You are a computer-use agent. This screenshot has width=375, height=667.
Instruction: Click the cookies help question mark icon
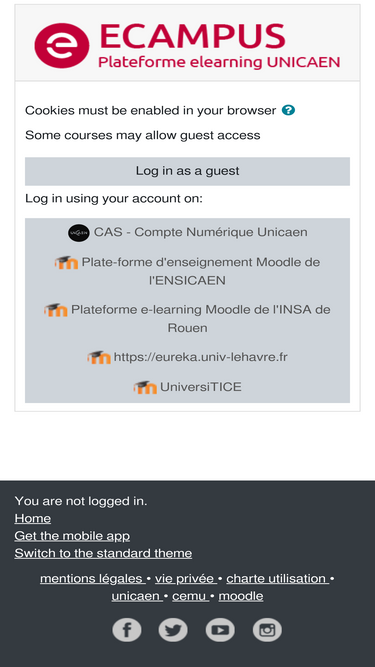click(x=288, y=111)
